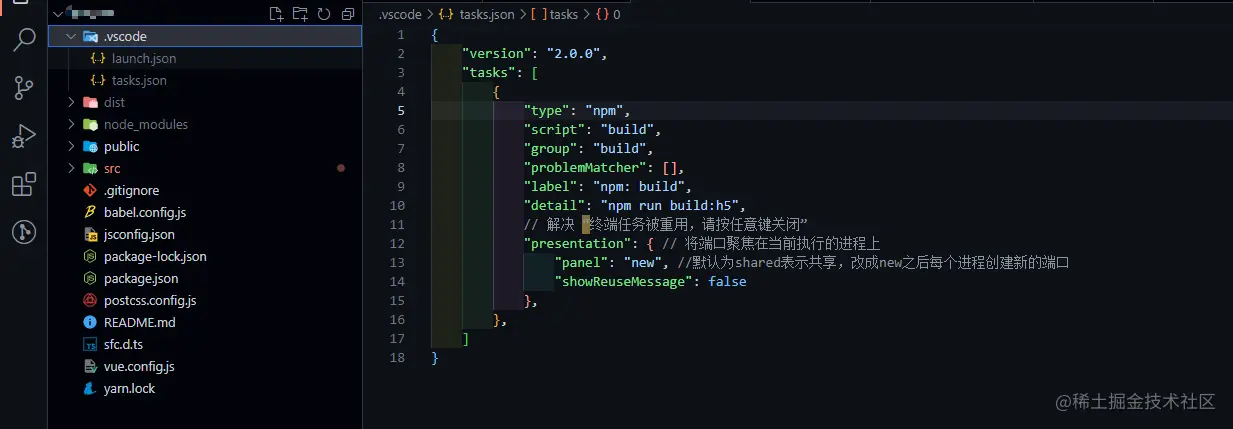Click the false value on line 14
This screenshot has width=1233, height=429.
click(x=727, y=282)
